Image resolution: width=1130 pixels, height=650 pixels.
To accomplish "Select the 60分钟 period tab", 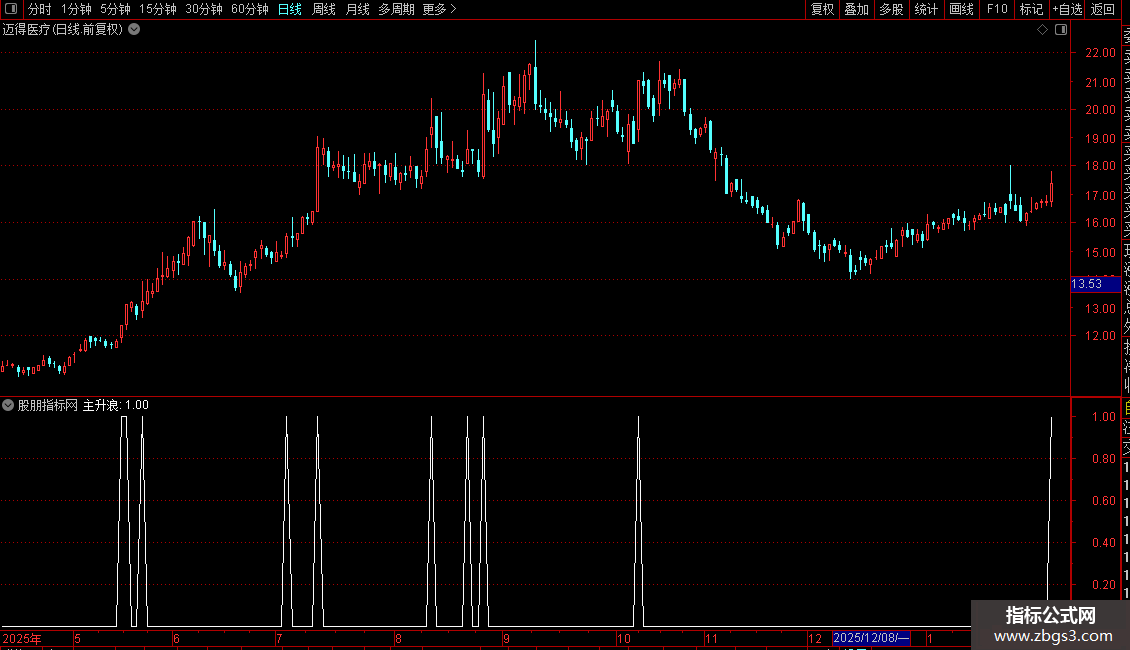I will click(250, 9).
